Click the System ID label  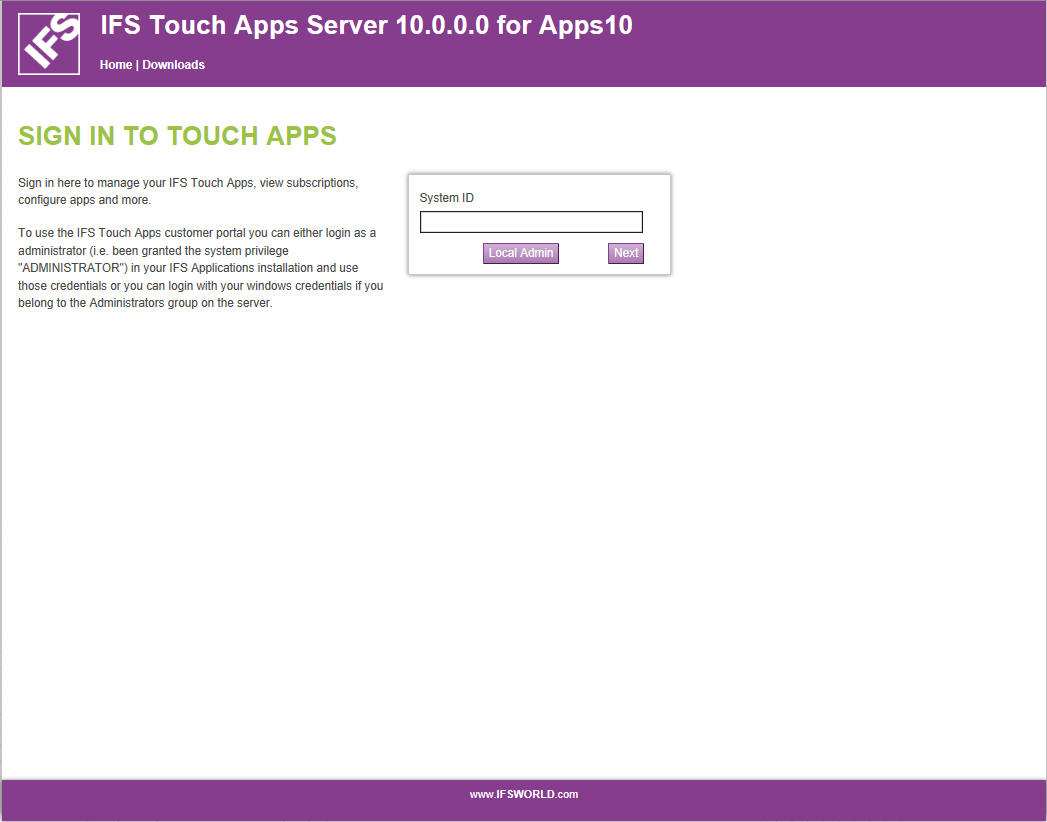coord(446,198)
